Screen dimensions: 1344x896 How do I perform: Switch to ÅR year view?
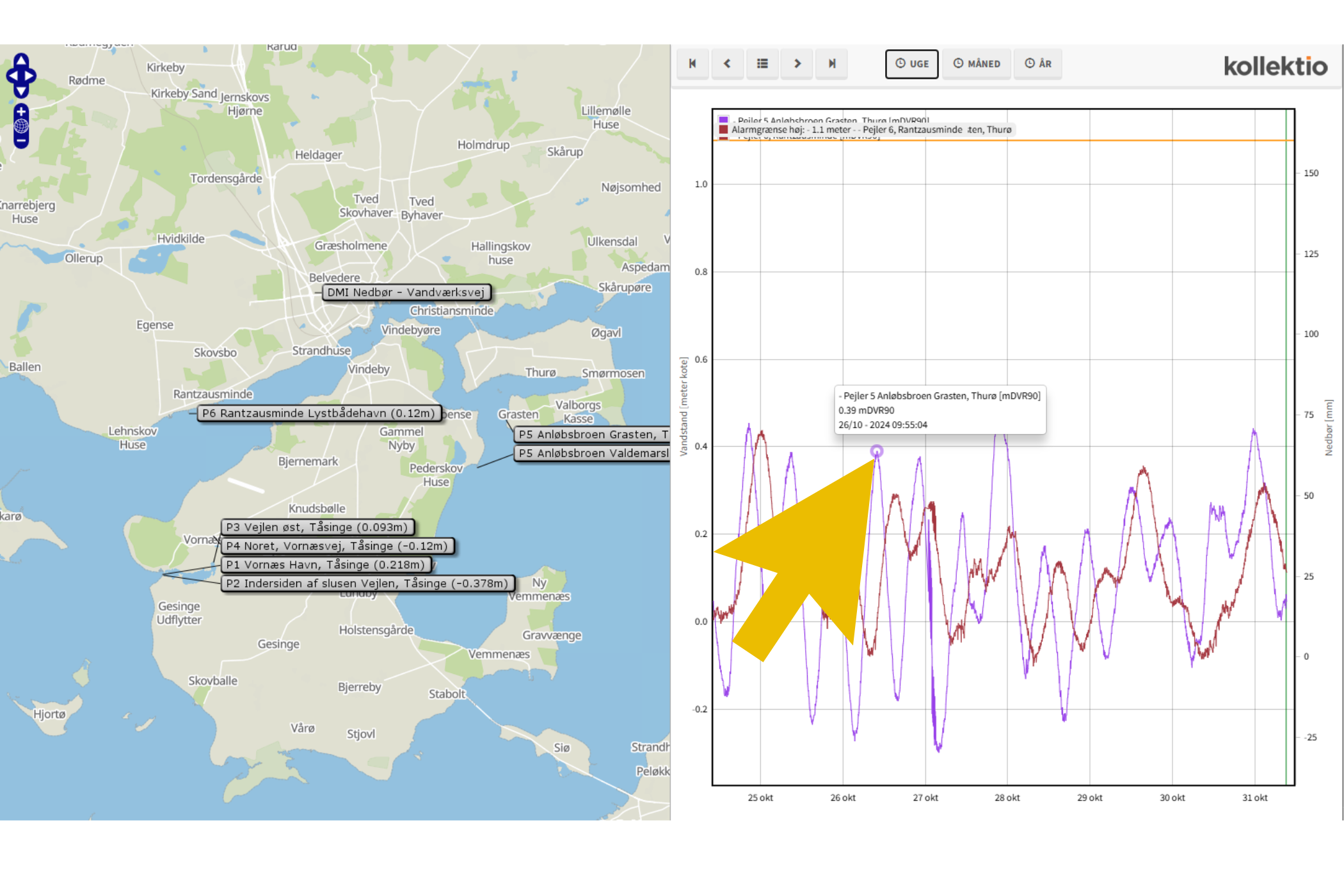click(x=1038, y=63)
